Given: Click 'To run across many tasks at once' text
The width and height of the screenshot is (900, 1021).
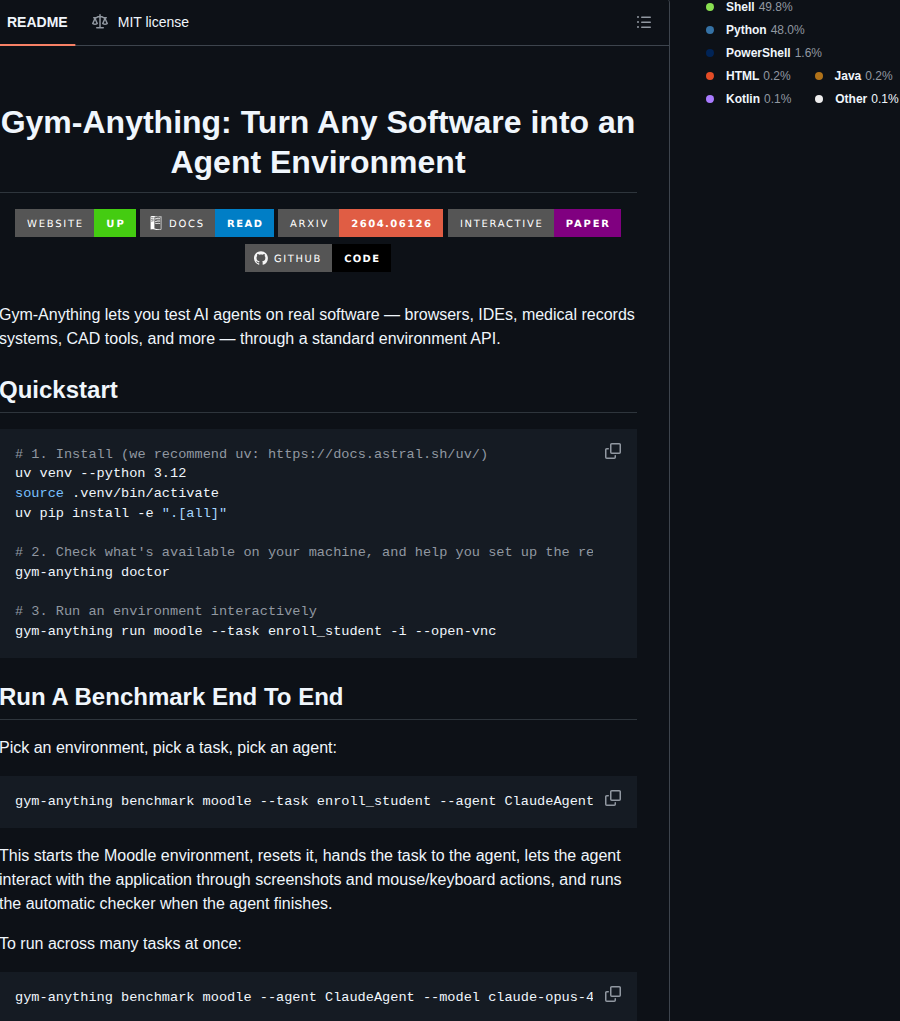Looking at the screenshot, I should point(120,944).
